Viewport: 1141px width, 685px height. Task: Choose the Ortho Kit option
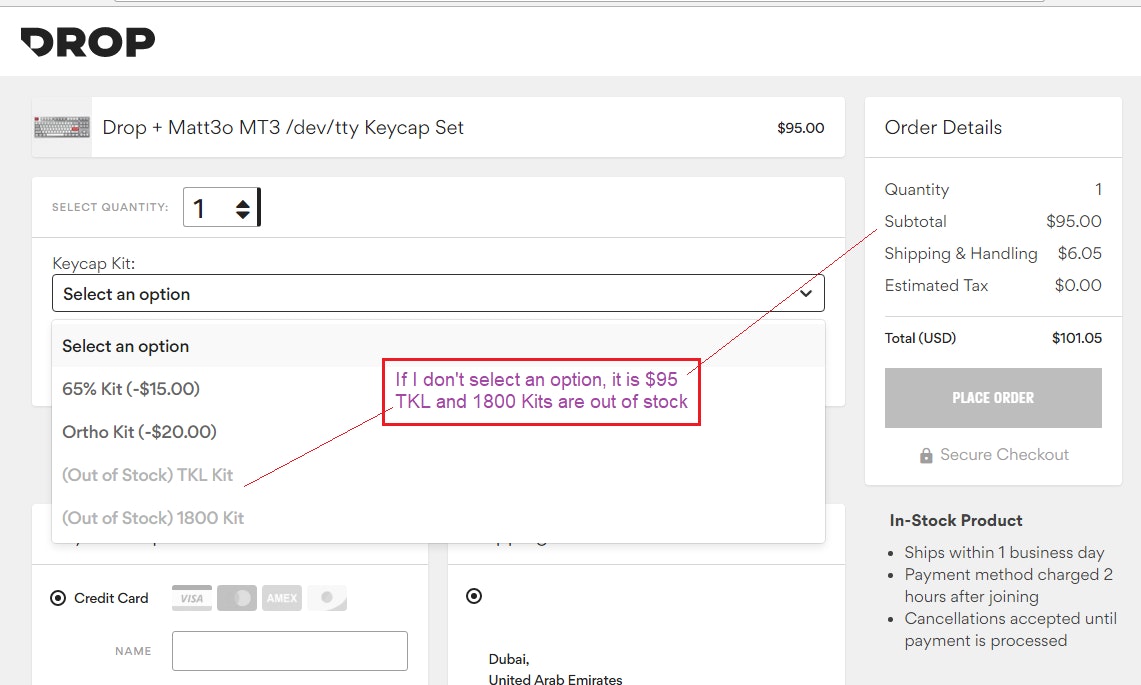[x=139, y=432]
